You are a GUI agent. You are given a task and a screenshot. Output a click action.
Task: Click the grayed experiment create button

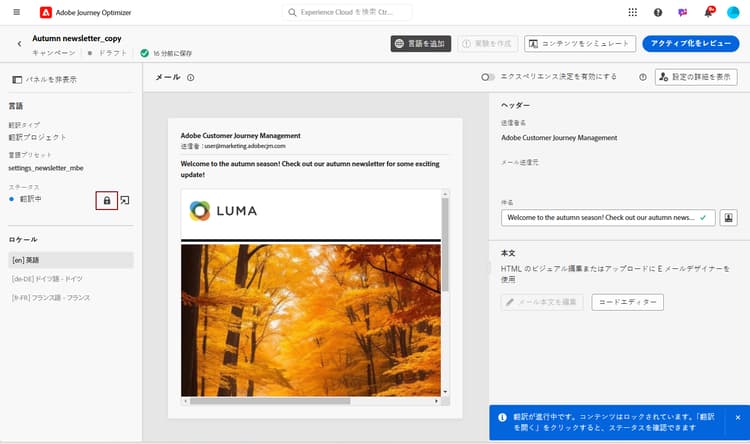(x=487, y=44)
